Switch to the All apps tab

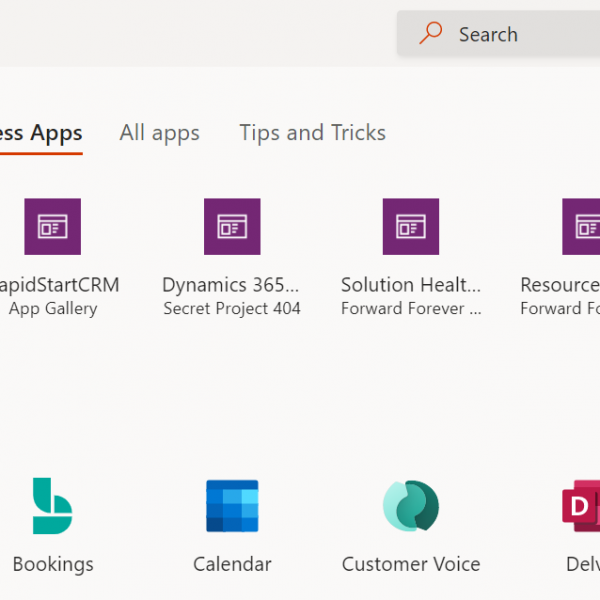pyautogui.click(x=160, y=133)
